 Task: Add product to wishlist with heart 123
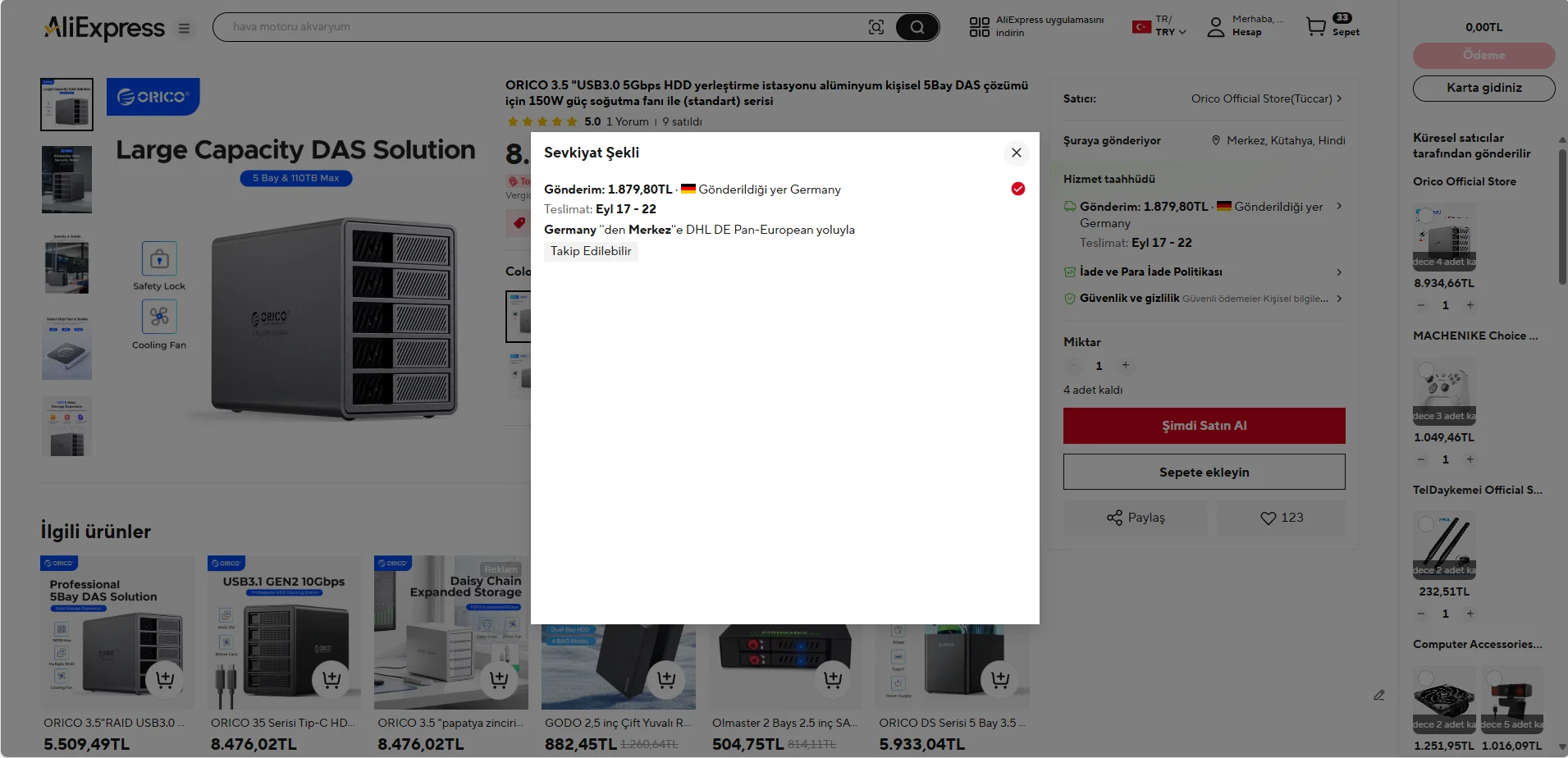(1281, 518)
